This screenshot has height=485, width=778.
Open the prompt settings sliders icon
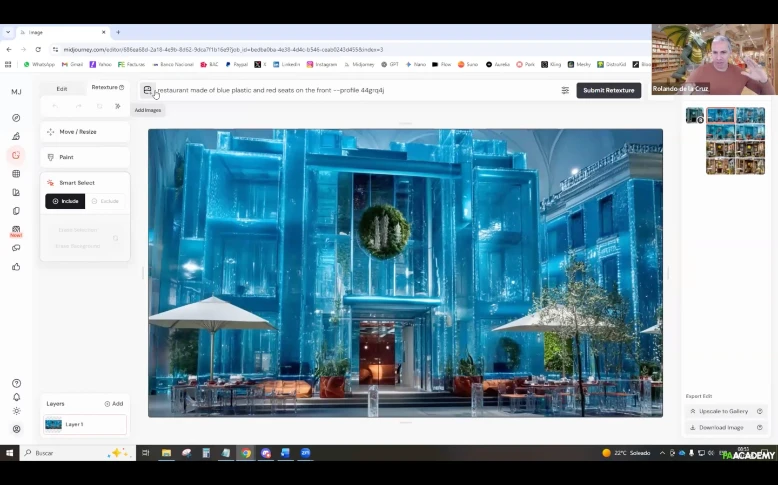[x=565, y=90]
